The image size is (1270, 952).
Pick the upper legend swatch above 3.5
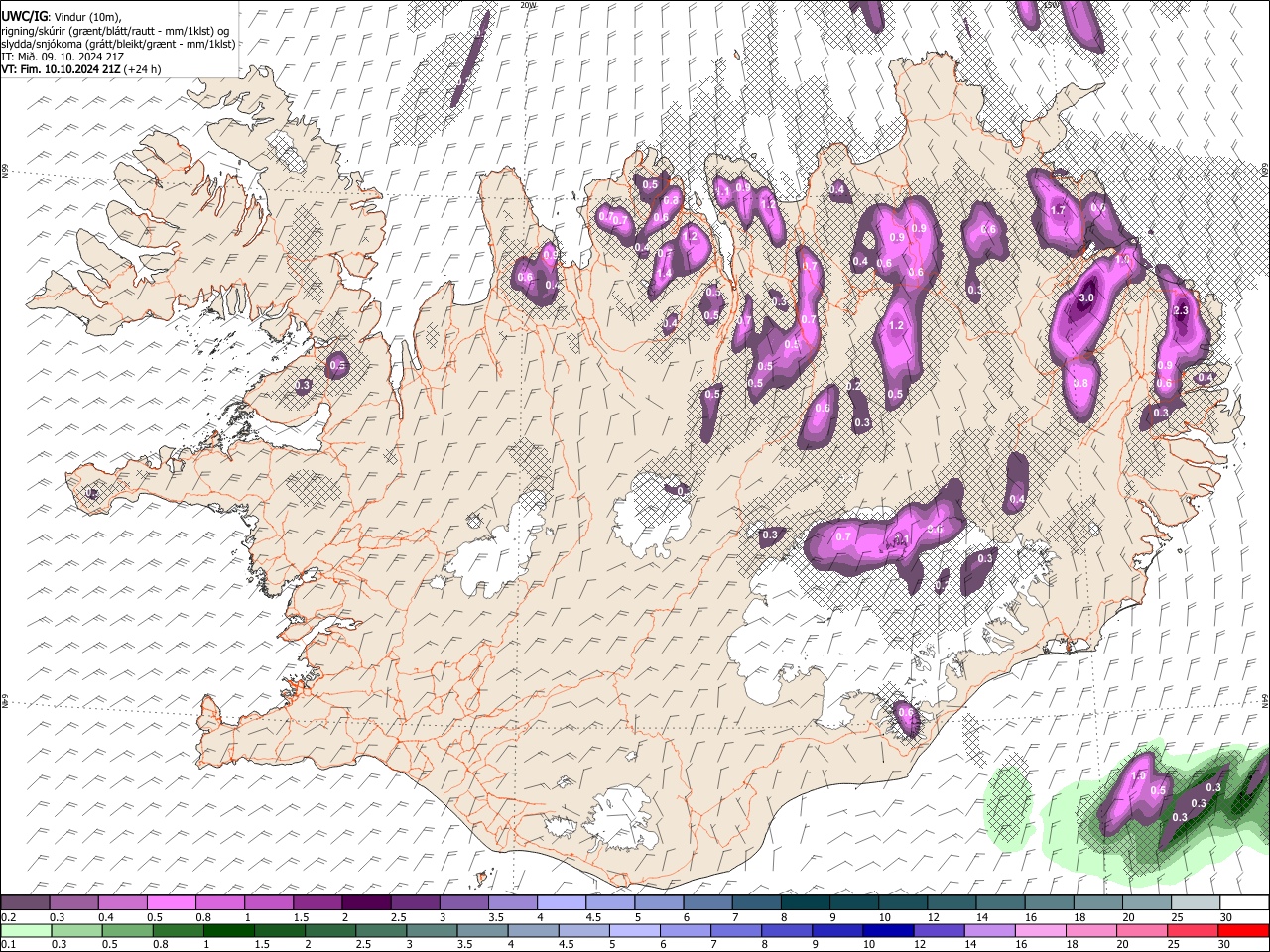pos(512,903)
